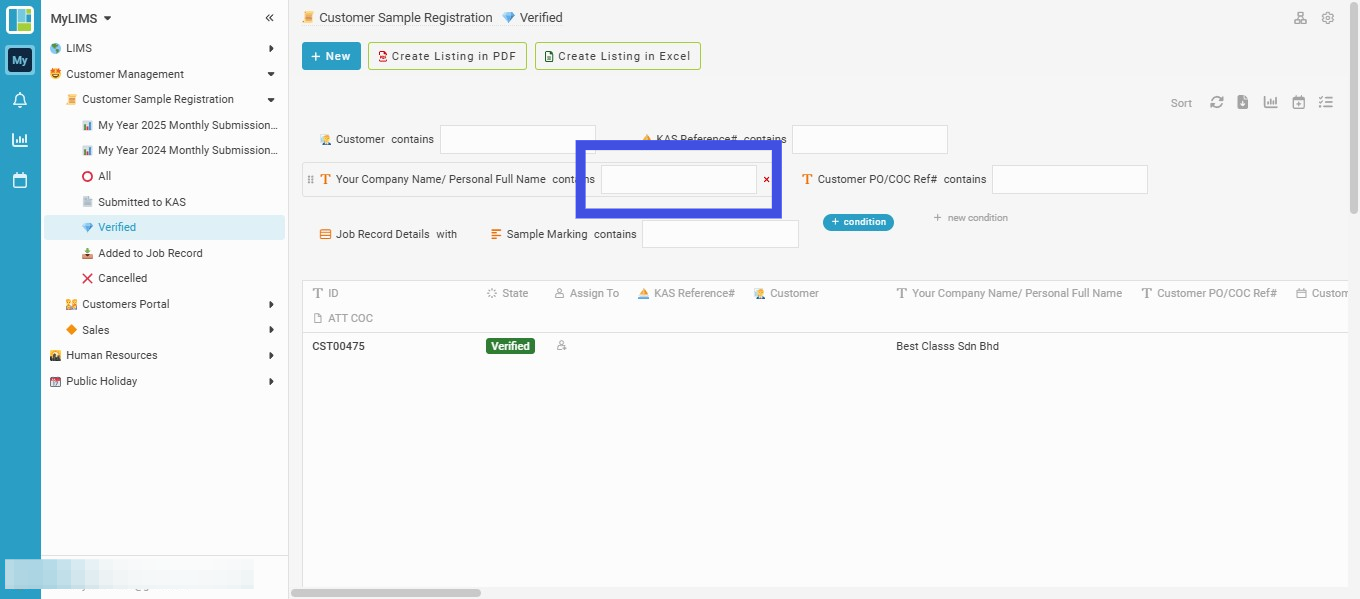Expand the LIMS menu arrow
1360x599 pixels.
click(271, 48)
